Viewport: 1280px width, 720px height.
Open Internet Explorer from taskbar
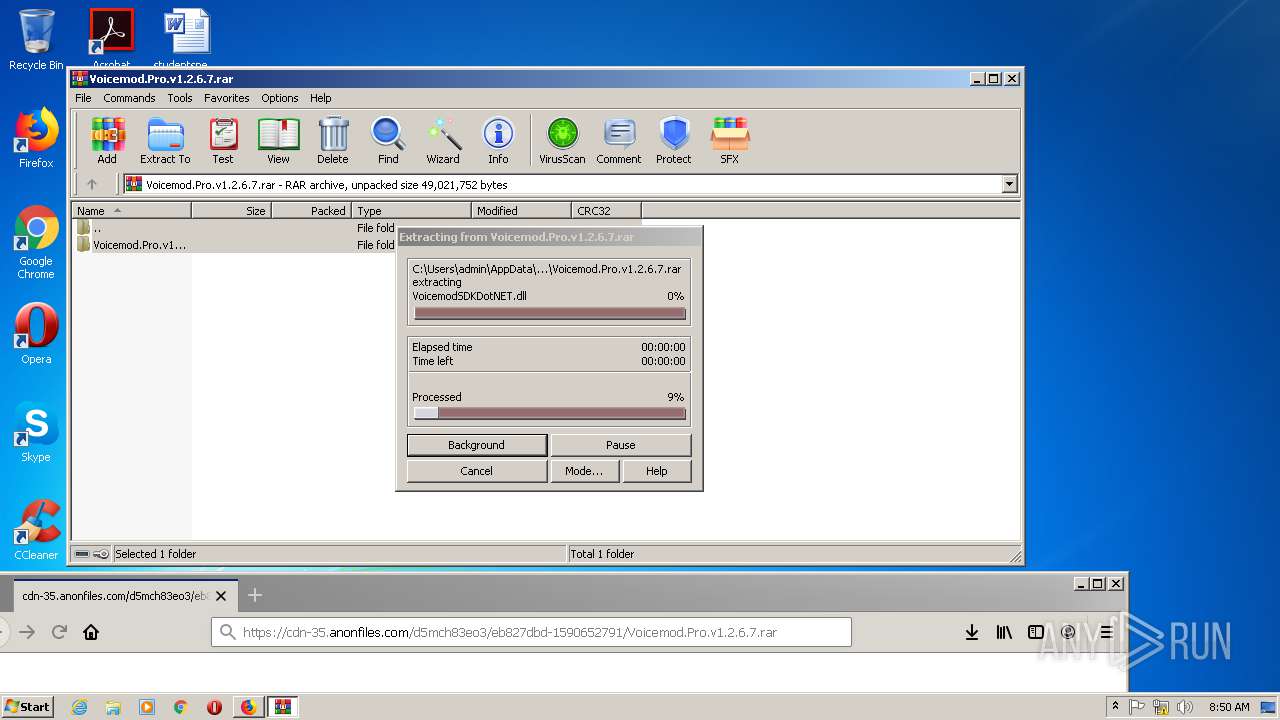point(79,707)
